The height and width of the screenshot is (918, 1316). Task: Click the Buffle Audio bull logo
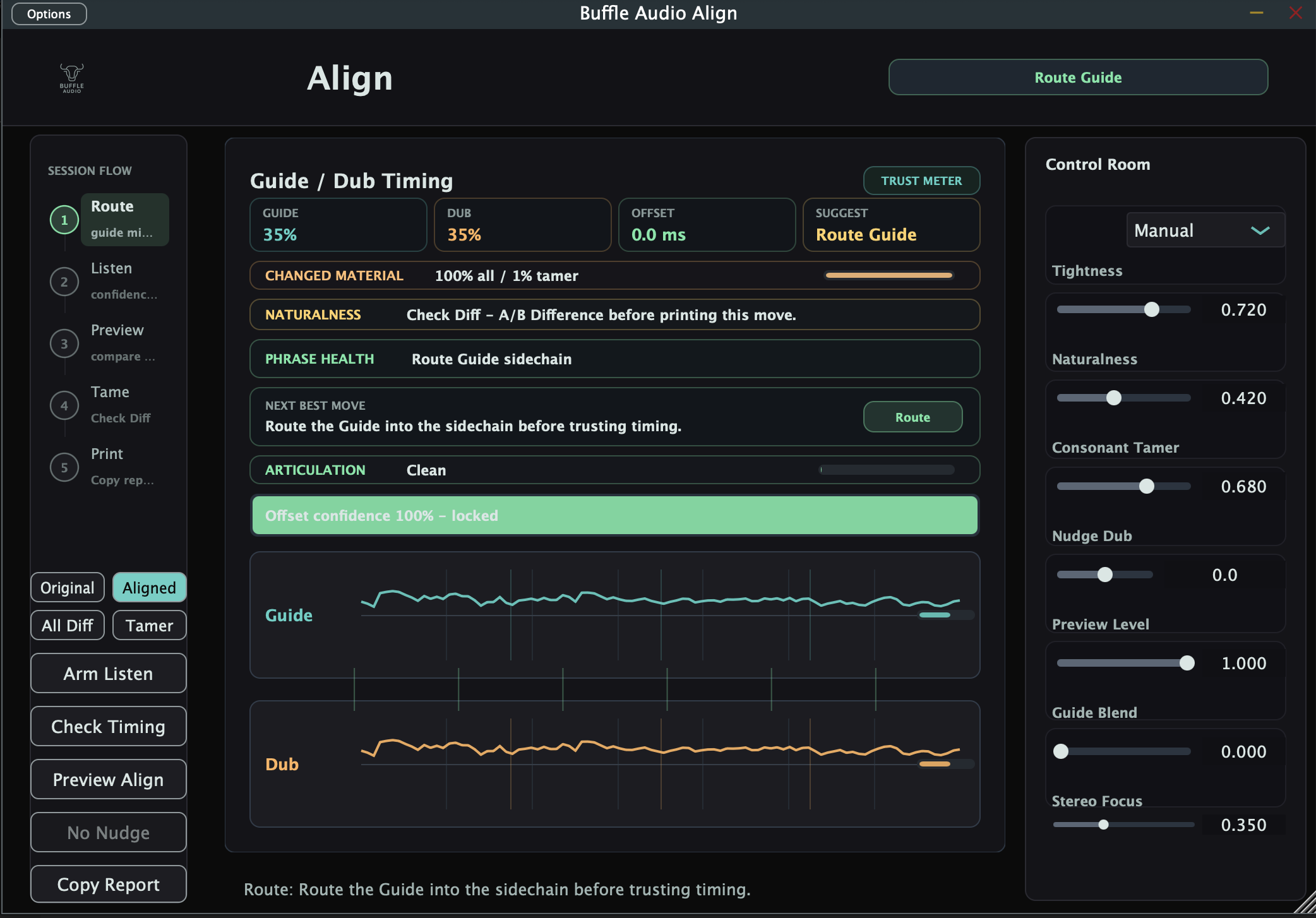(71, 78)
